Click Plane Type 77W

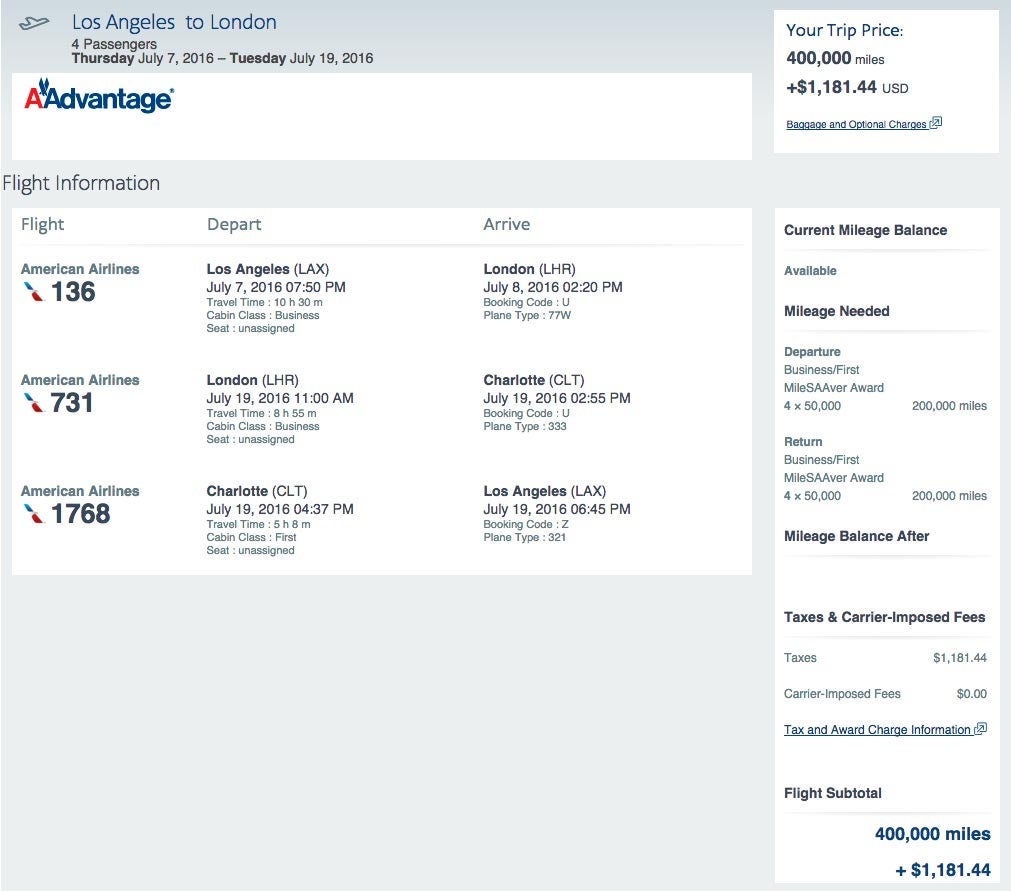coord(527,315)
